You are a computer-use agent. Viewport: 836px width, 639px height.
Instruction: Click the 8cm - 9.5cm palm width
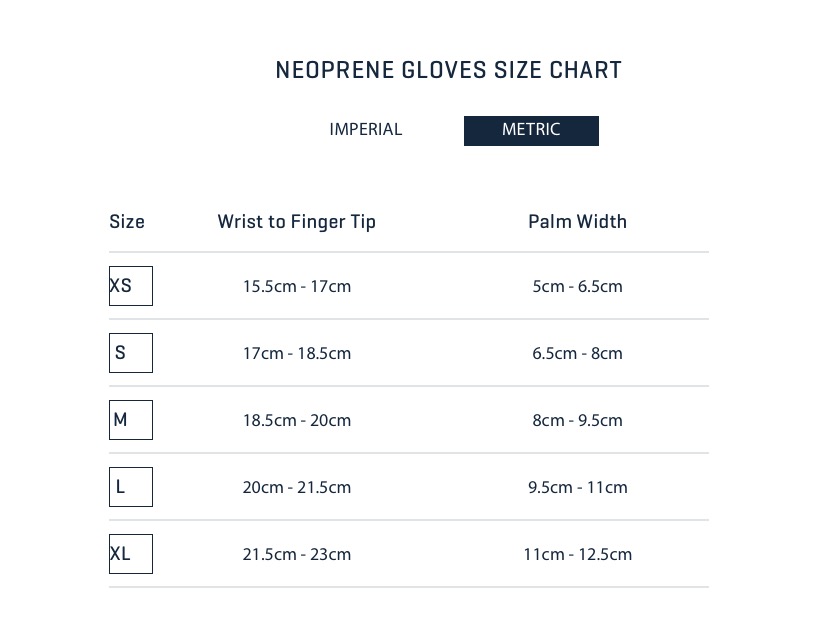tap(577, 420)
